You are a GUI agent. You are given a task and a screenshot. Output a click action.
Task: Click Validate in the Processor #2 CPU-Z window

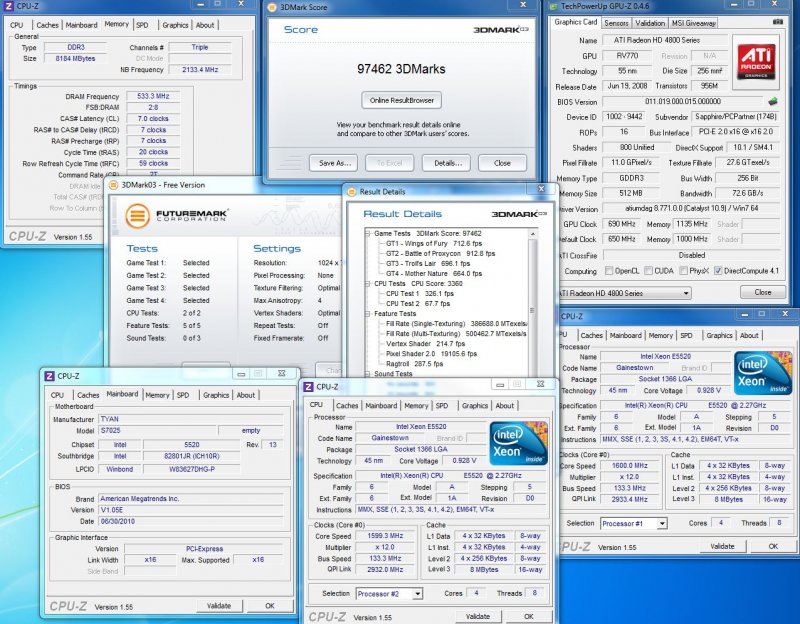478,616
